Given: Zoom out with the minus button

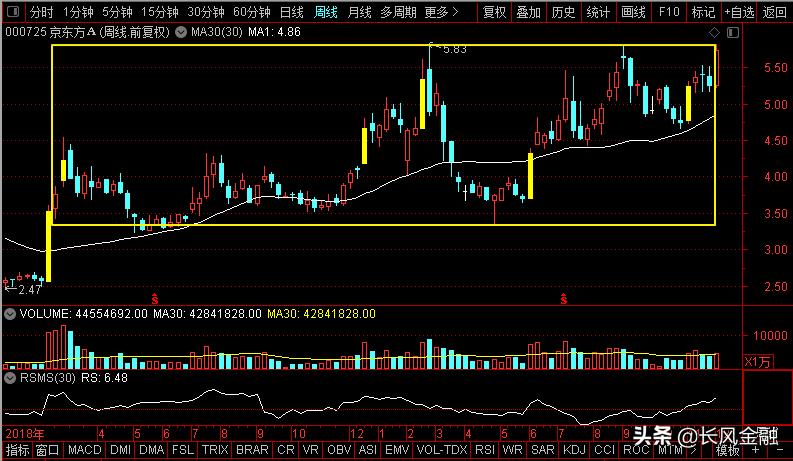Looking at the screenshot, I should tap(779, 449).
